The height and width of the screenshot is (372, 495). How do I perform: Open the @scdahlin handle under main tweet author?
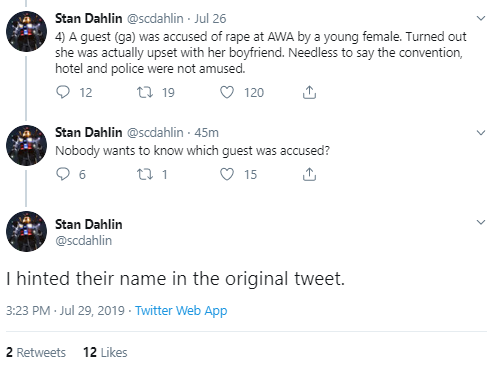pyautogui.click(x=84, y=240)
